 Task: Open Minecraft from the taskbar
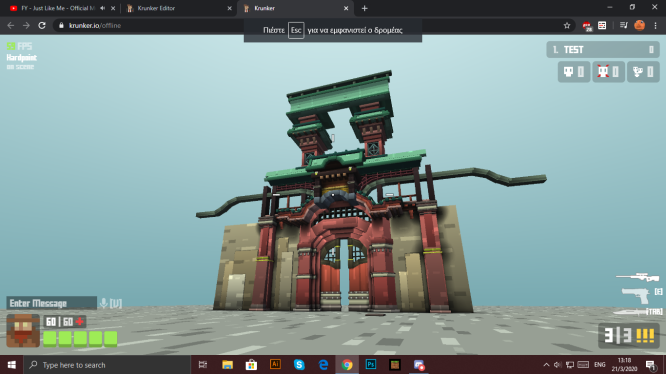coord(395,365)
